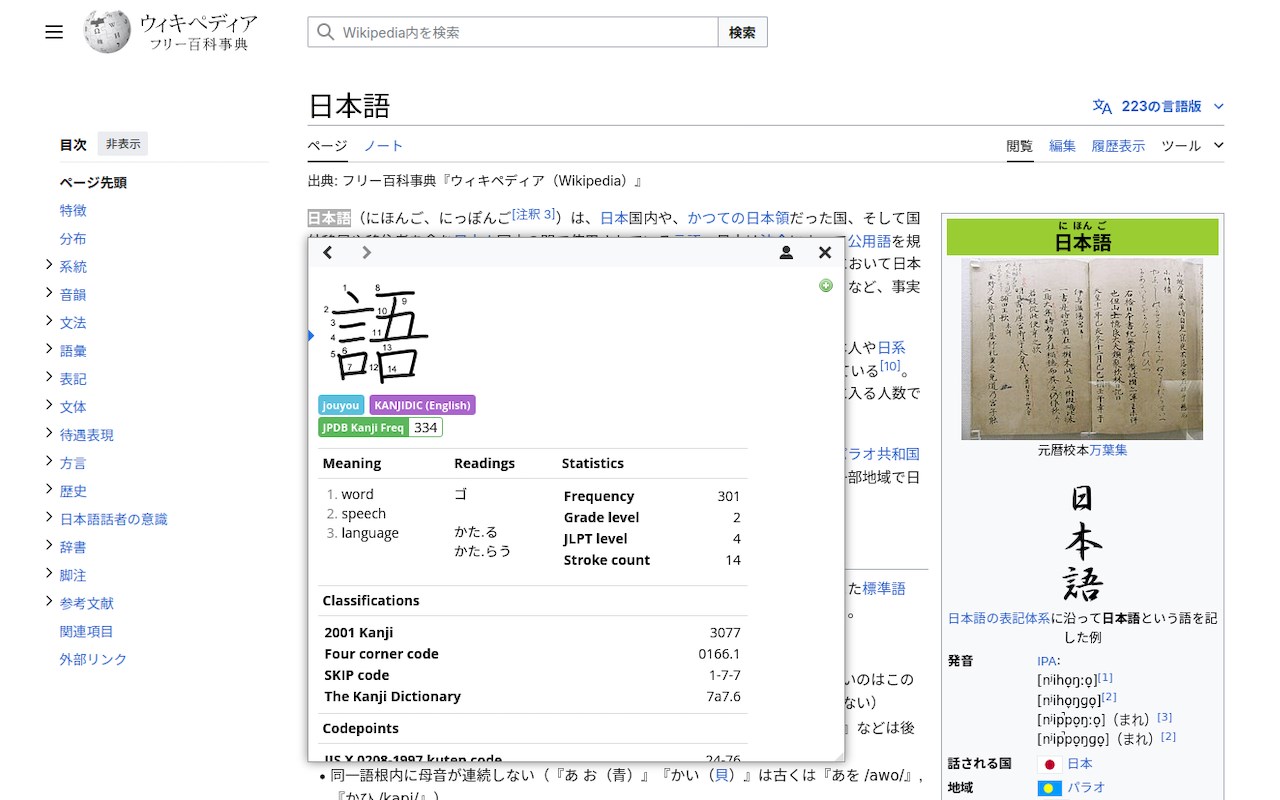Screen dimensions: 1280x800
Task: Open the ツール dropdown chevron
Action: coord(1218,145)
